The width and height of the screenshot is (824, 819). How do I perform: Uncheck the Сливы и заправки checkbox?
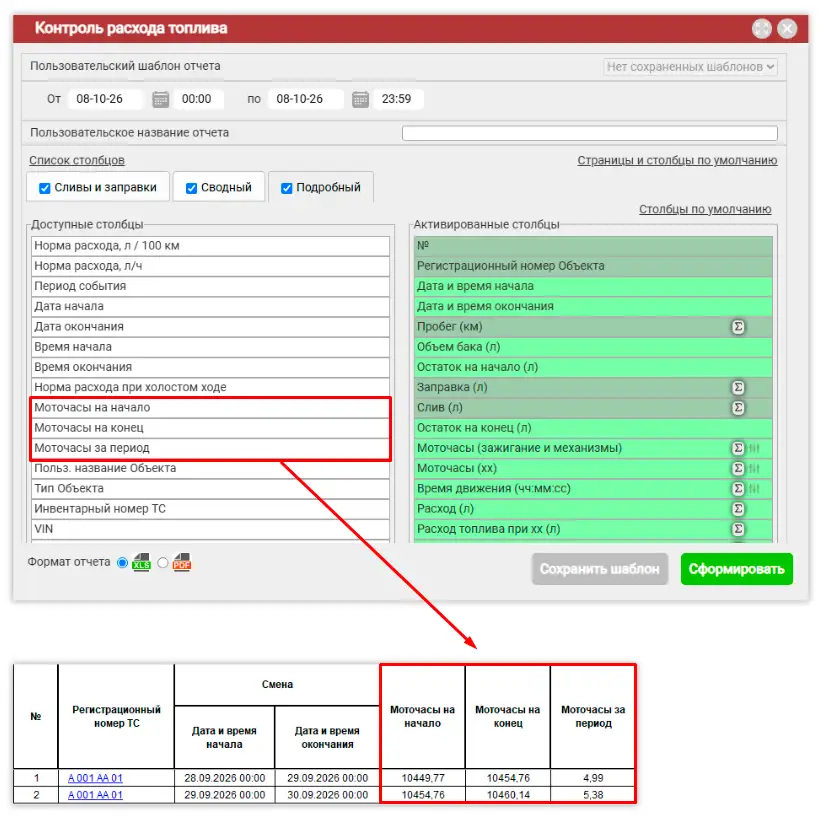click(x=45, y=188)
